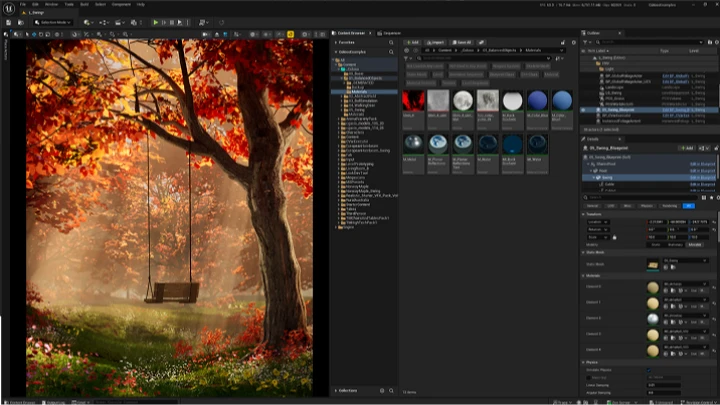This screenshot has height=405, width=720.
Task: Open the Platforms toolbar icon menu
Action: pos(202,22)
